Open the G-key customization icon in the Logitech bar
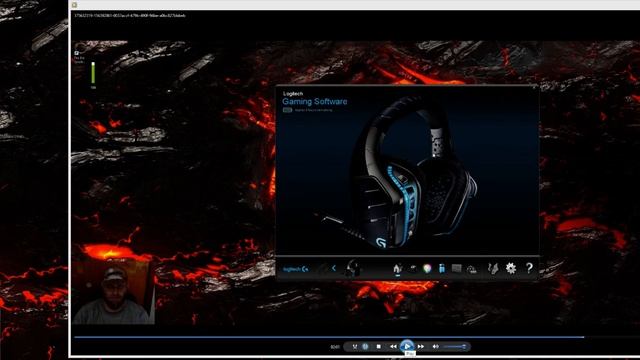 (x=413, y=268)
